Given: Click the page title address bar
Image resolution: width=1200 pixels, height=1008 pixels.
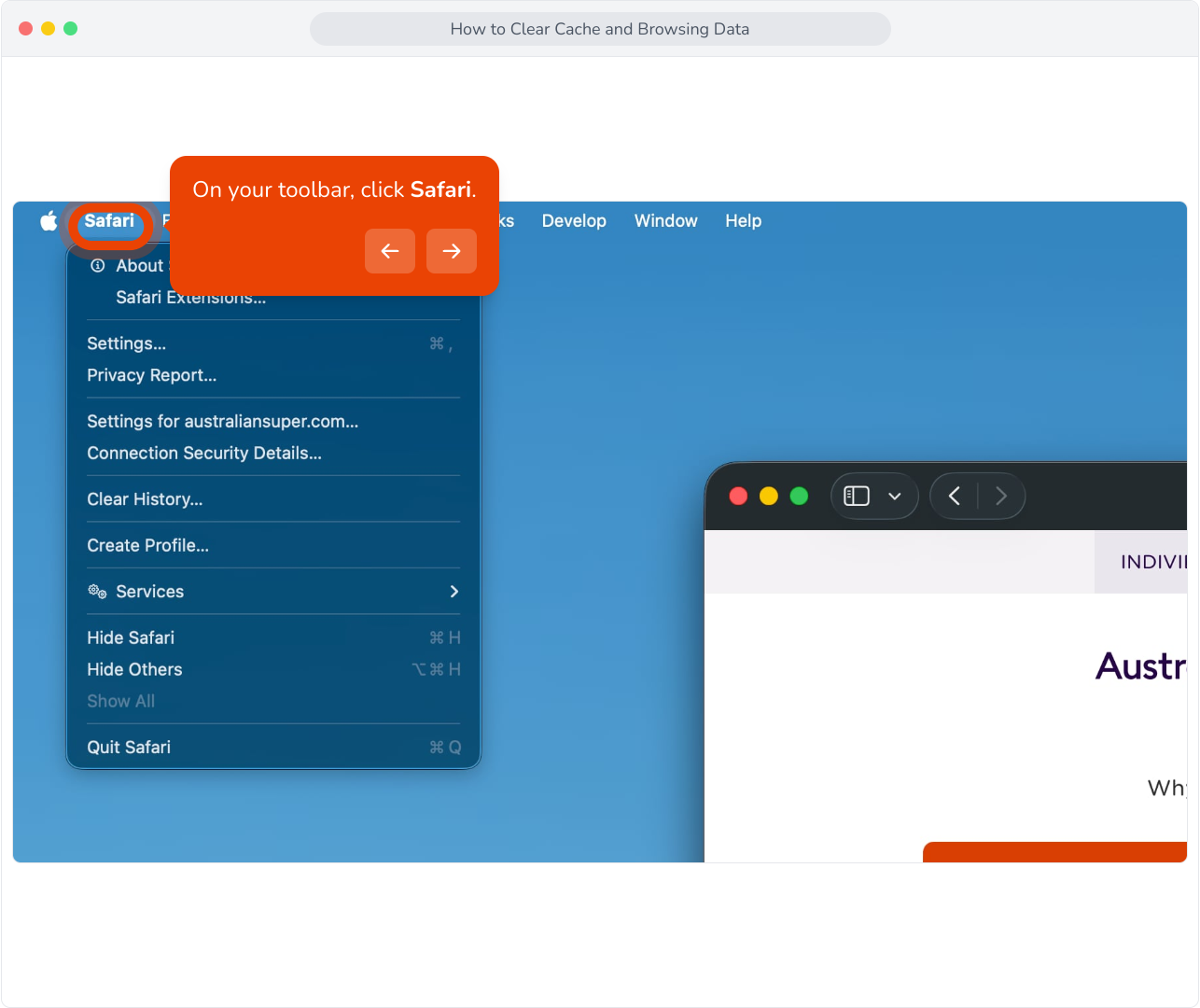Looking at the screenshot, I should 600,29.
